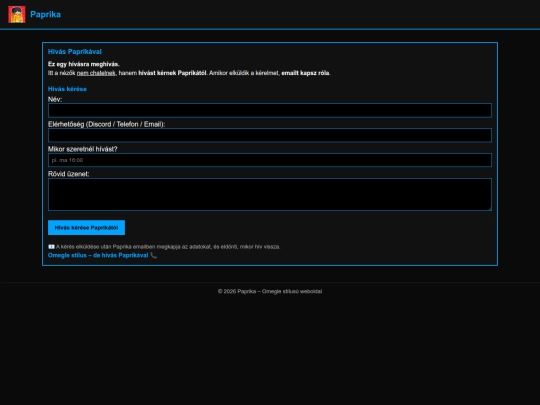Open the Paprika site title link
Viewport: 540px width, 405px height.
45,14
